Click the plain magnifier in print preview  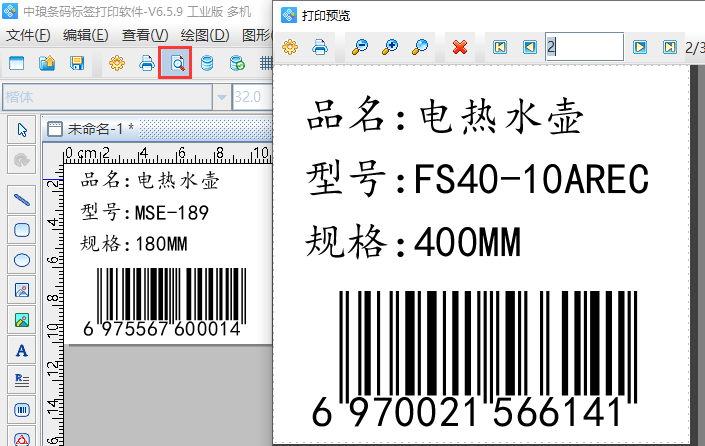tap(420, 47)
